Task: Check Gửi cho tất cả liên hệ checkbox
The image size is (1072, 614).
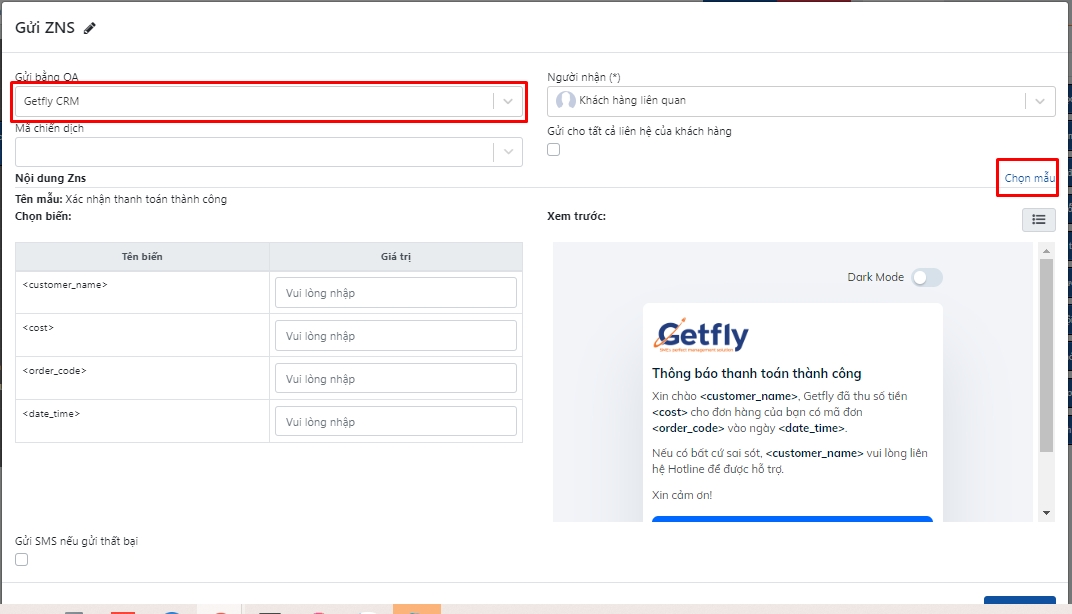Action: (x=554, y=150)
